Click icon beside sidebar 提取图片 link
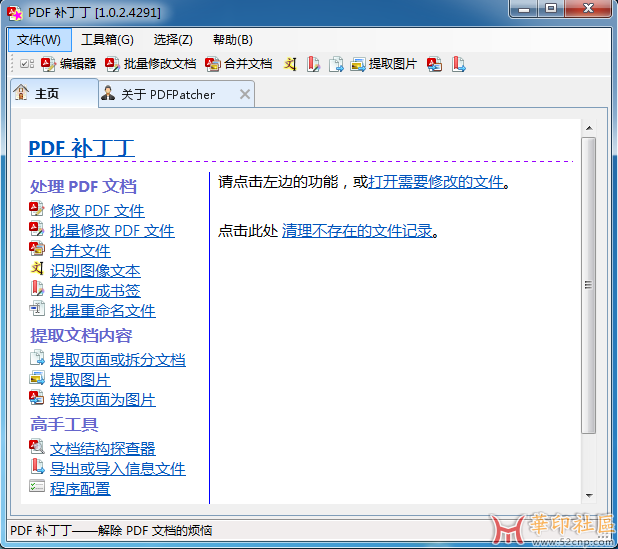The width and height of the screenshot is (618, 549). coord(37,378)
